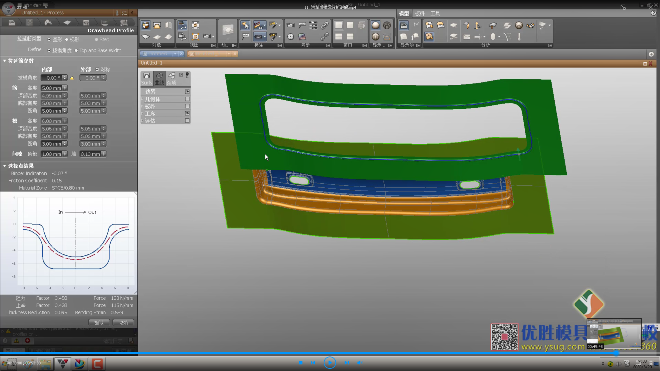Switch to the blue document tab
660x371 pixels.
coord(162,54)
